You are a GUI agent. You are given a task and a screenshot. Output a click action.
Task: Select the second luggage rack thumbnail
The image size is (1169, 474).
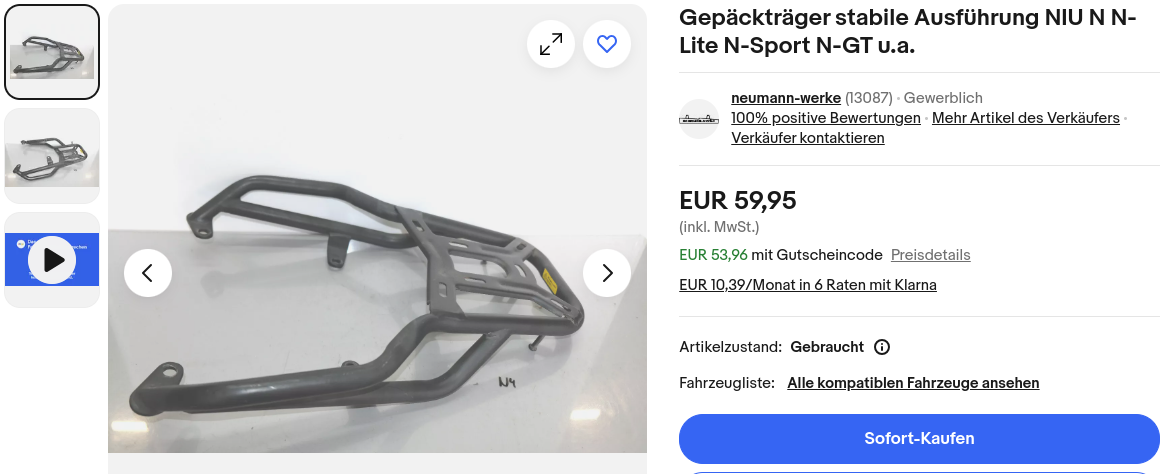pos(52,156)
